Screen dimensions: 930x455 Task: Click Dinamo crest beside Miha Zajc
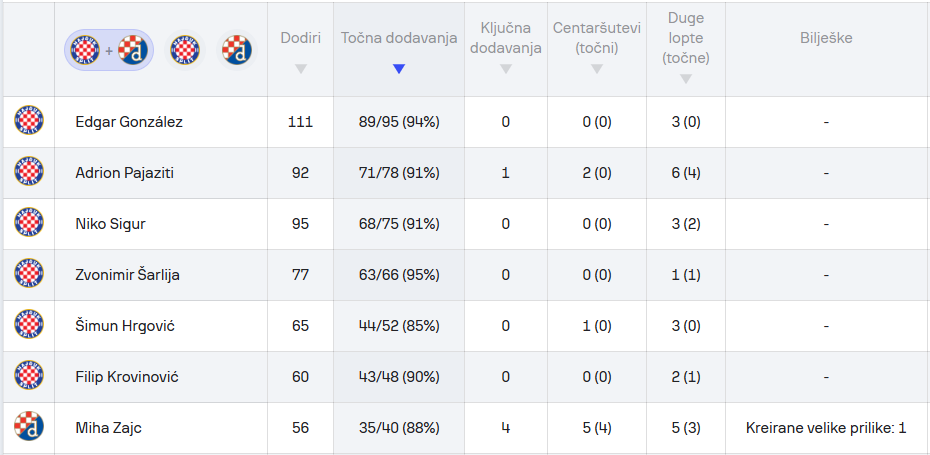29,427
